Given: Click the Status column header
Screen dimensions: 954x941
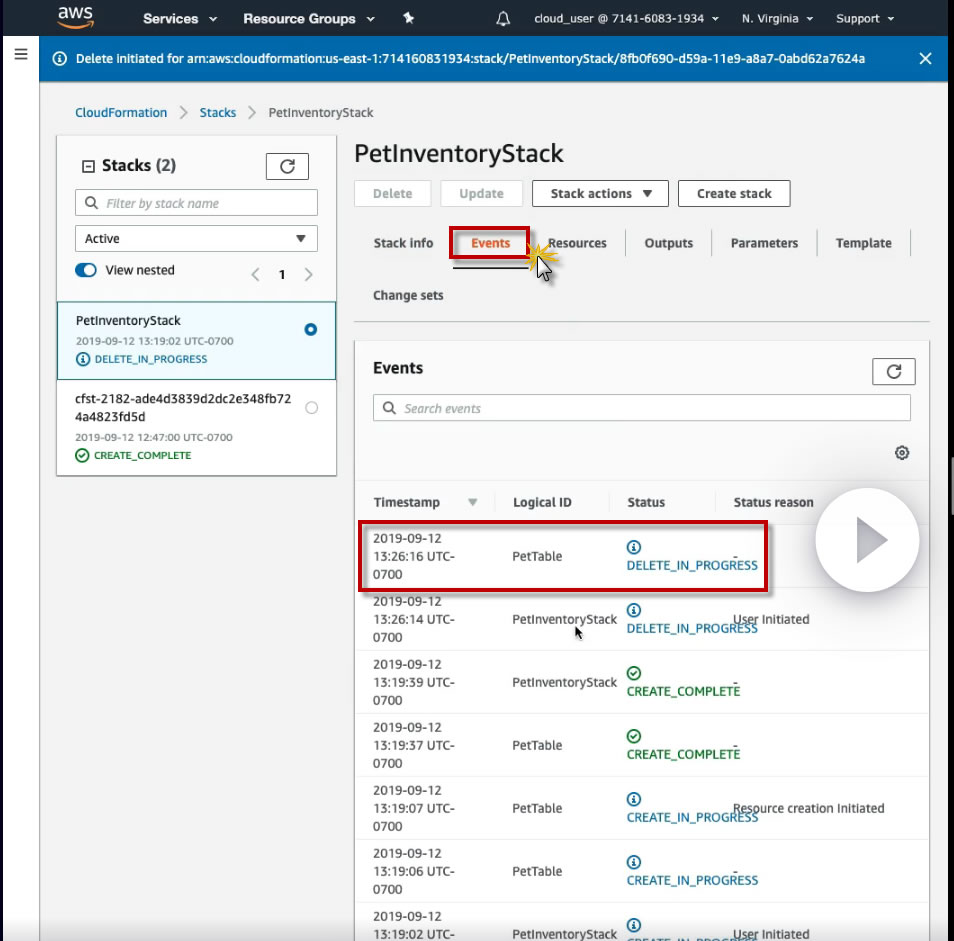Looking at the screenshot, I should [646, 502].
